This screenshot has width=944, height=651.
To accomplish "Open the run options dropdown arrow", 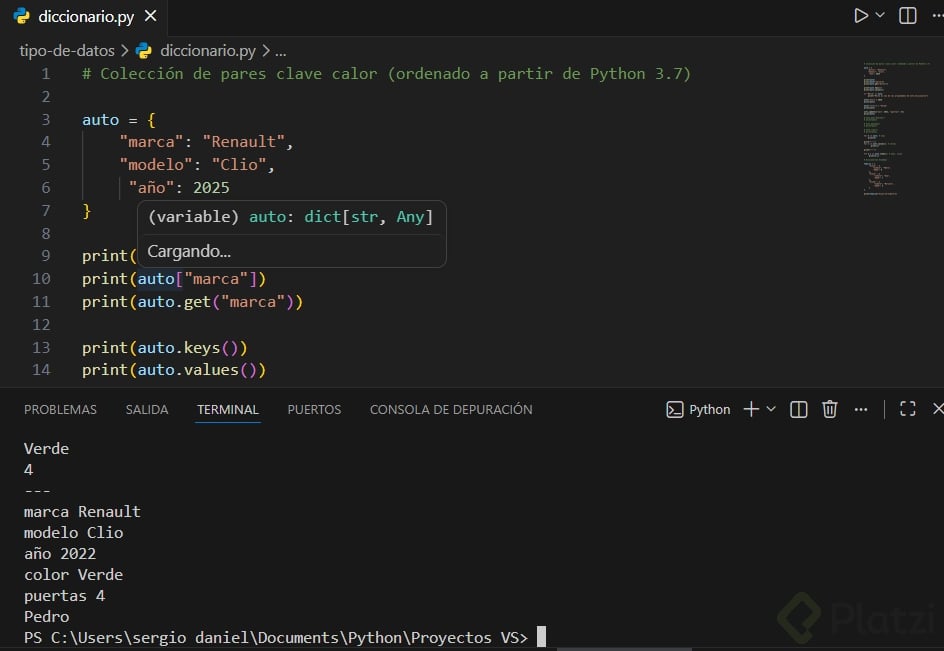I will click(x=880, y=16).
